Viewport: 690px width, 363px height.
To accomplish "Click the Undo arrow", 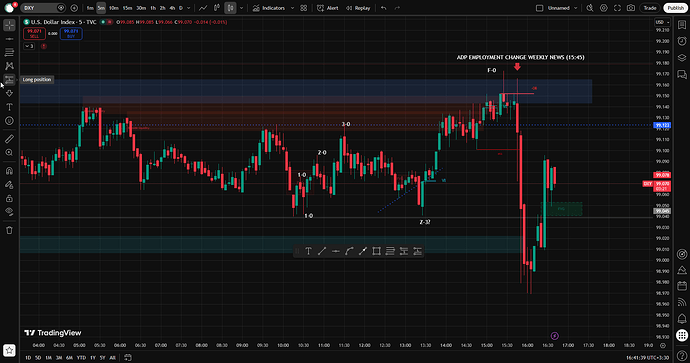I will tap(384, 8).
